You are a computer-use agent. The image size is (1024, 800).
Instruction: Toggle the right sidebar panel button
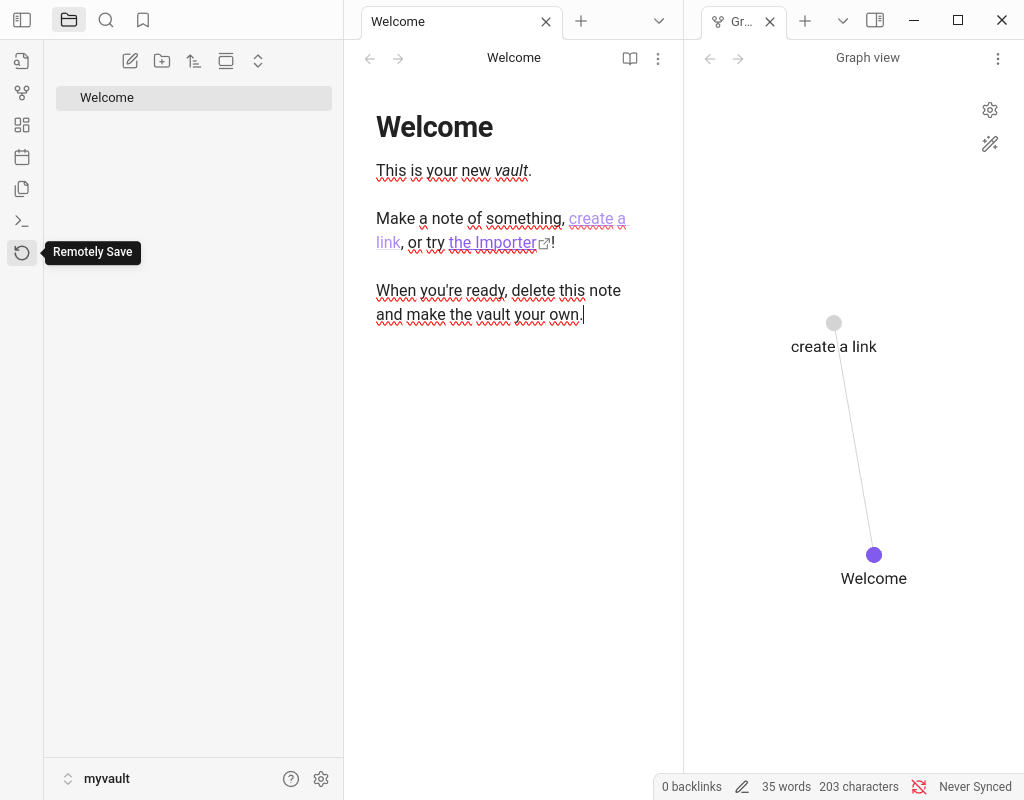click(875, 20)
